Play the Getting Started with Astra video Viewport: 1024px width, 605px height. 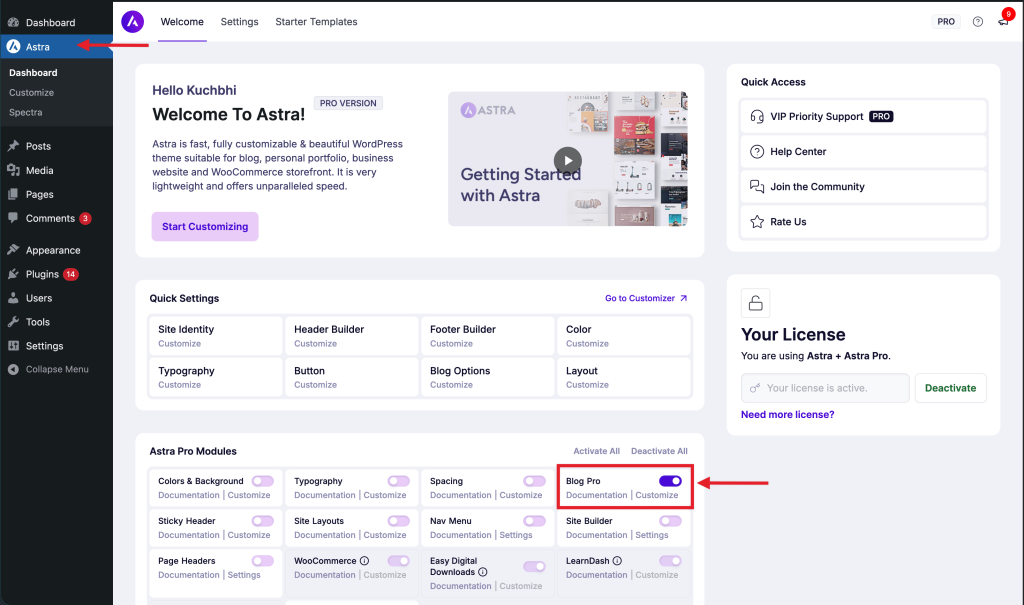pos(567,159)
